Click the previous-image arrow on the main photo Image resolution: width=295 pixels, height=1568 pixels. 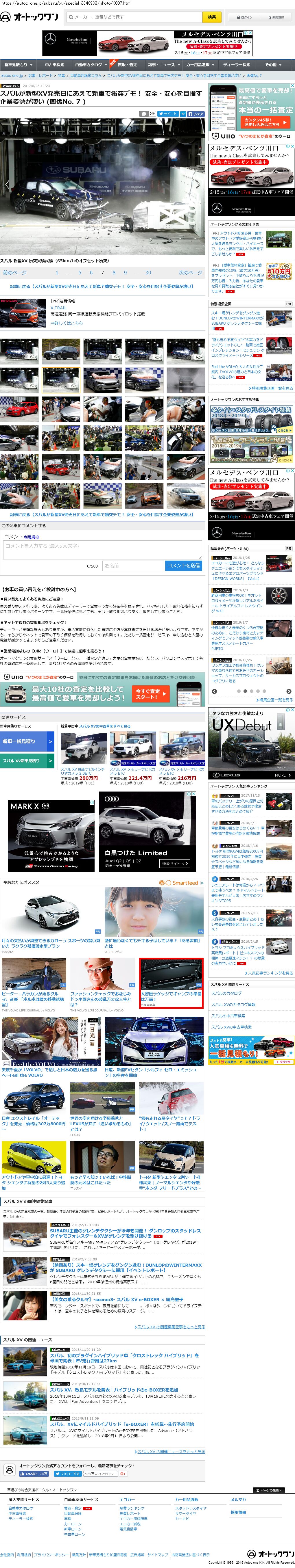7,185
